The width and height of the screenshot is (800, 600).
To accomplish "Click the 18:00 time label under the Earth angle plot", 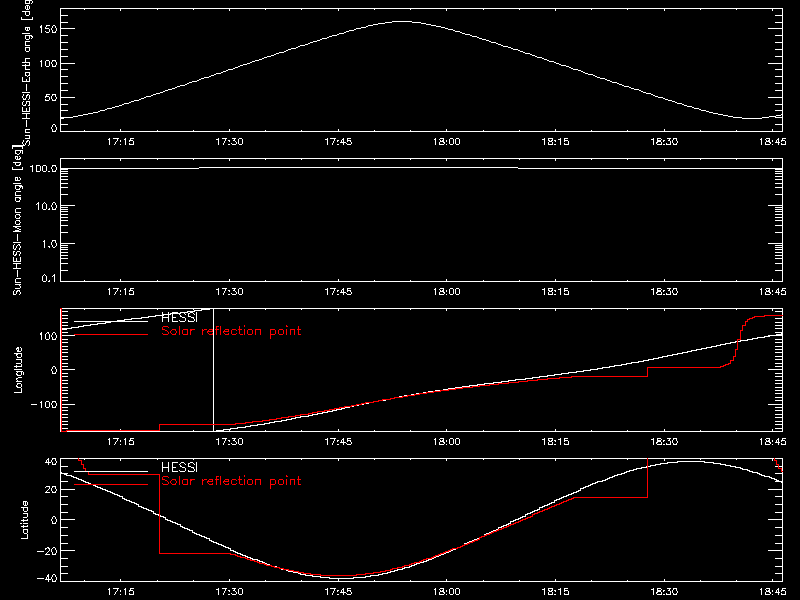I will pyautogui.click(x=446, y=142).
